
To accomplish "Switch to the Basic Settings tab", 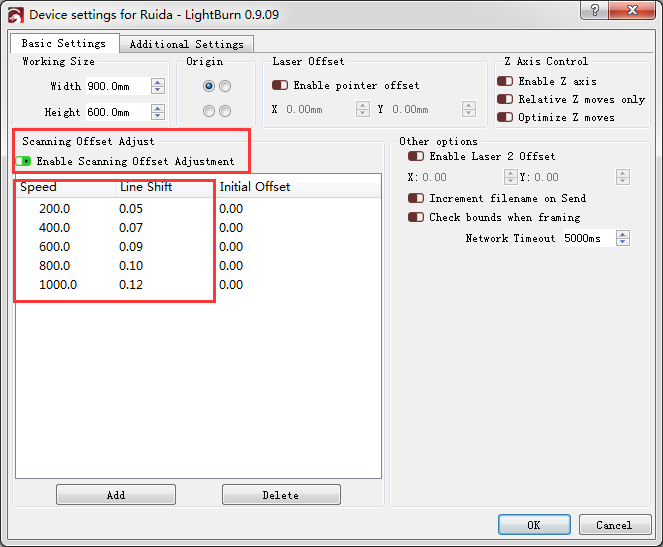I will (x=64, y=43).
